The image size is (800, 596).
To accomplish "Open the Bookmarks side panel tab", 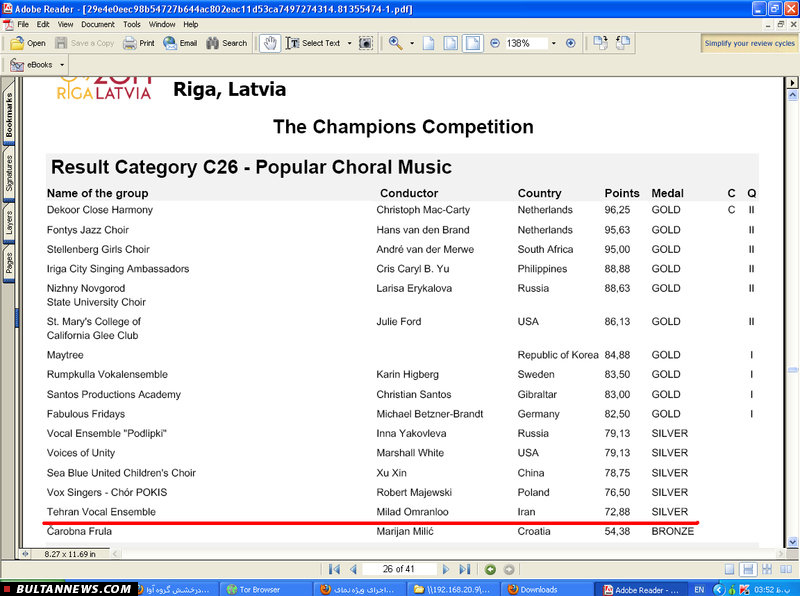I will click(9, 115).
